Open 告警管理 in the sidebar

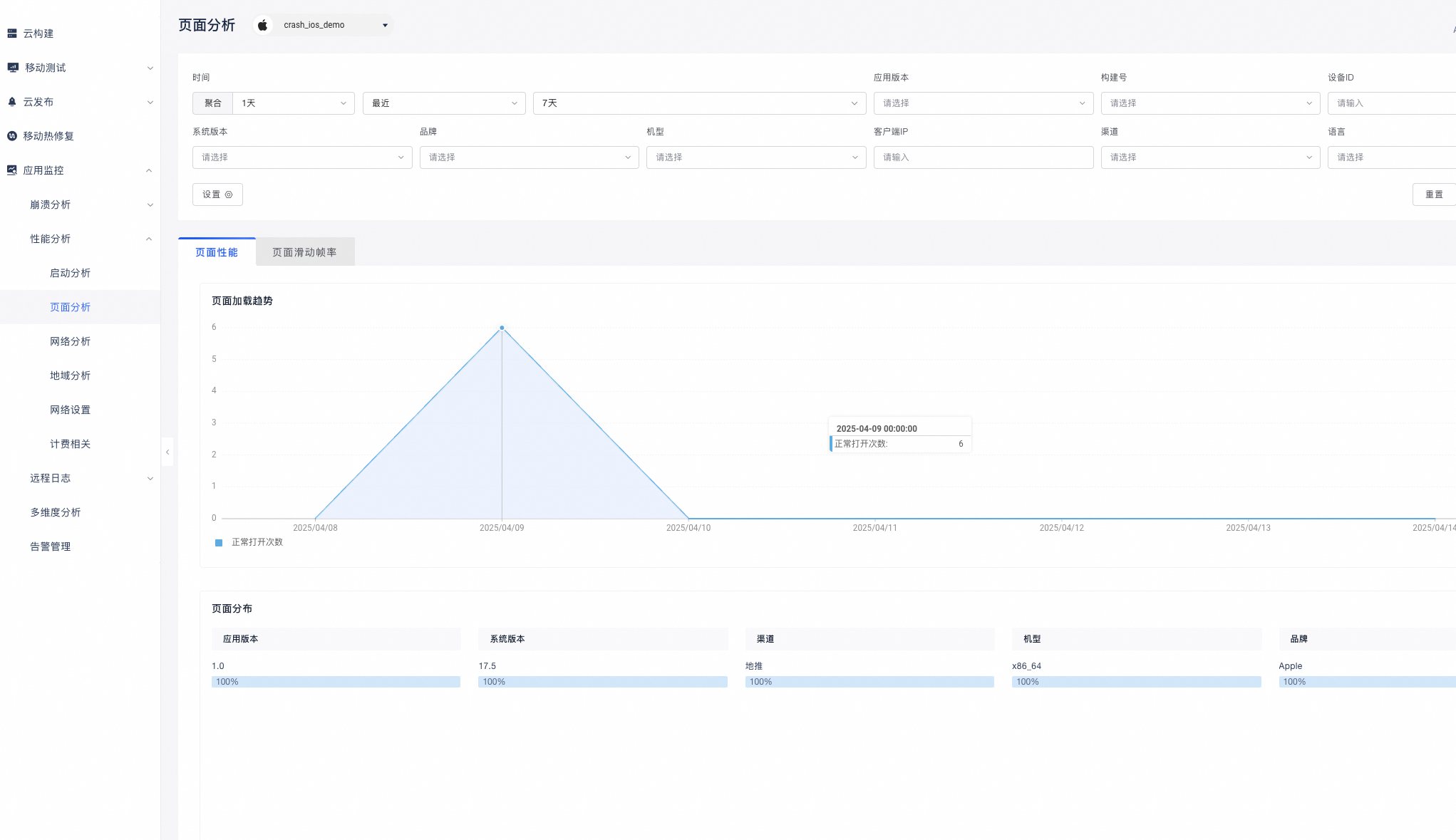tap(50, 546)
